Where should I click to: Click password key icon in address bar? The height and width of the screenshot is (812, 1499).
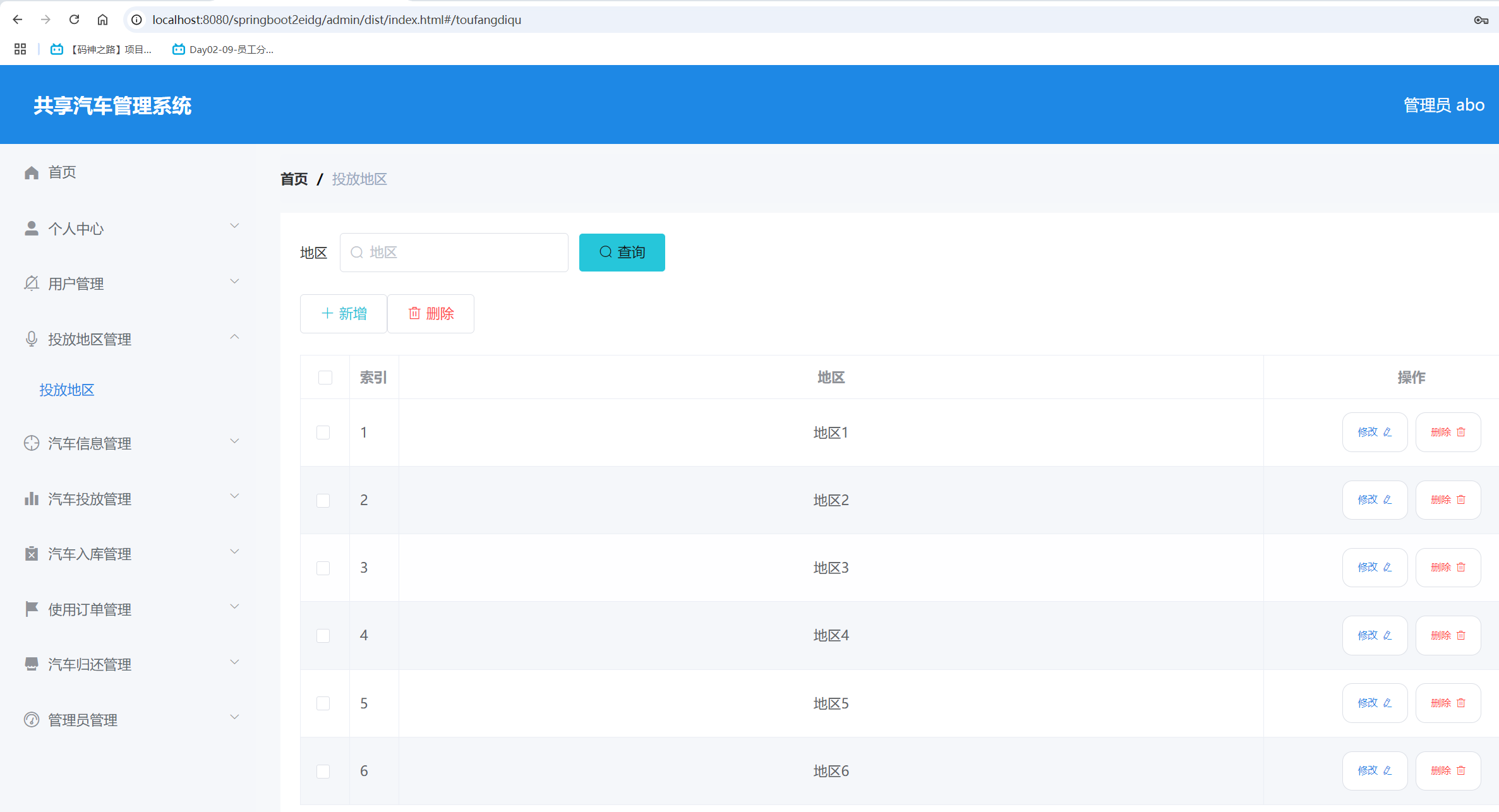(x=1481, y=20)
